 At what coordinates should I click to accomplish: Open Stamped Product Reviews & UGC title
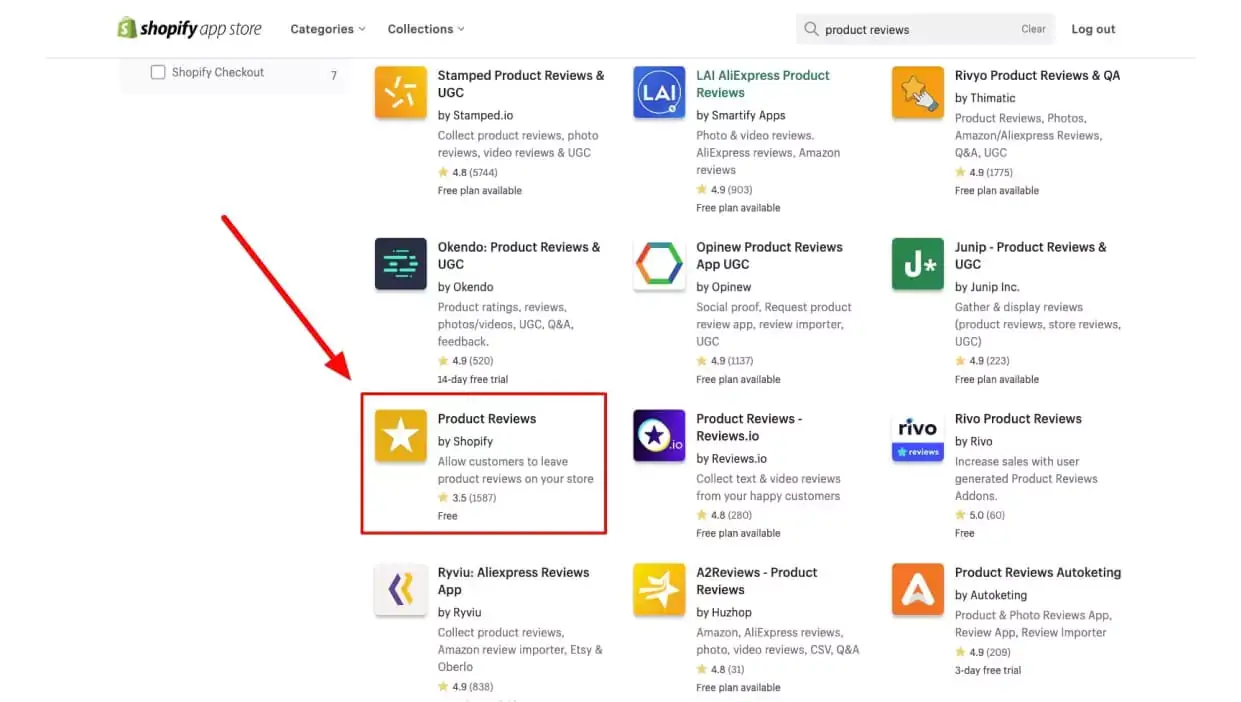[x=521, y=84]
